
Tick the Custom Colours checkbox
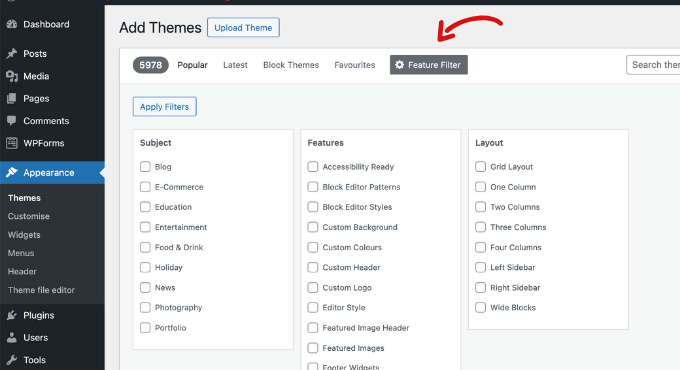[x=313, y=247]
